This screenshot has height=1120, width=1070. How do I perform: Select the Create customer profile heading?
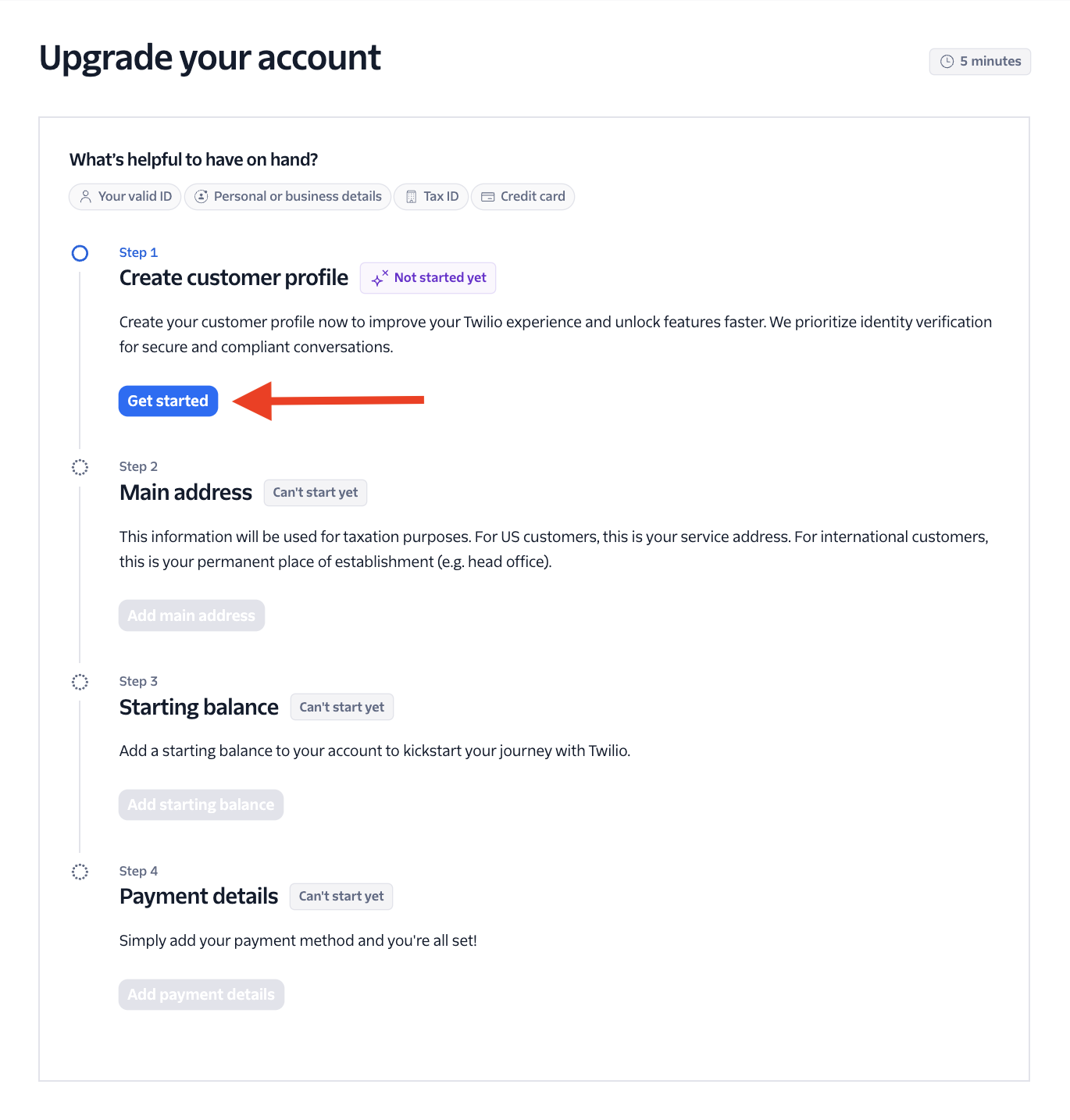pos(234,278)
